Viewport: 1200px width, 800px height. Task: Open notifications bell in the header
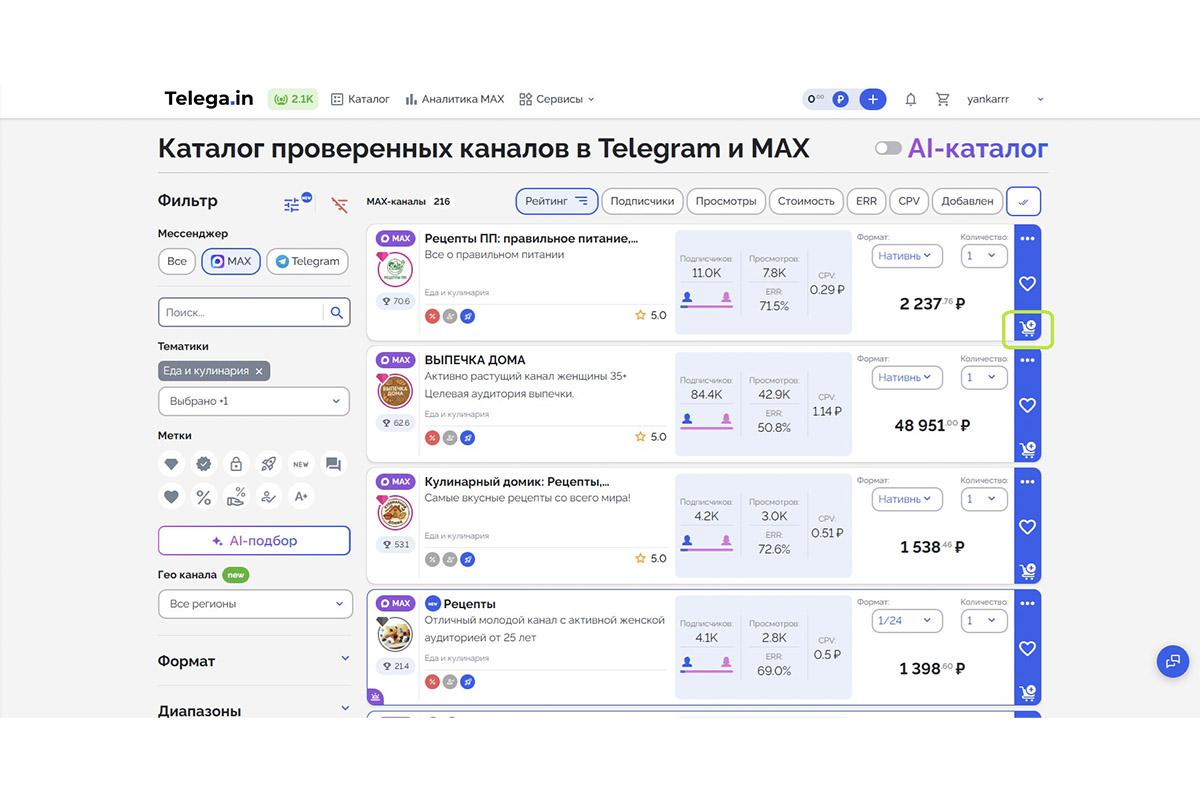(x=910, y=98)
